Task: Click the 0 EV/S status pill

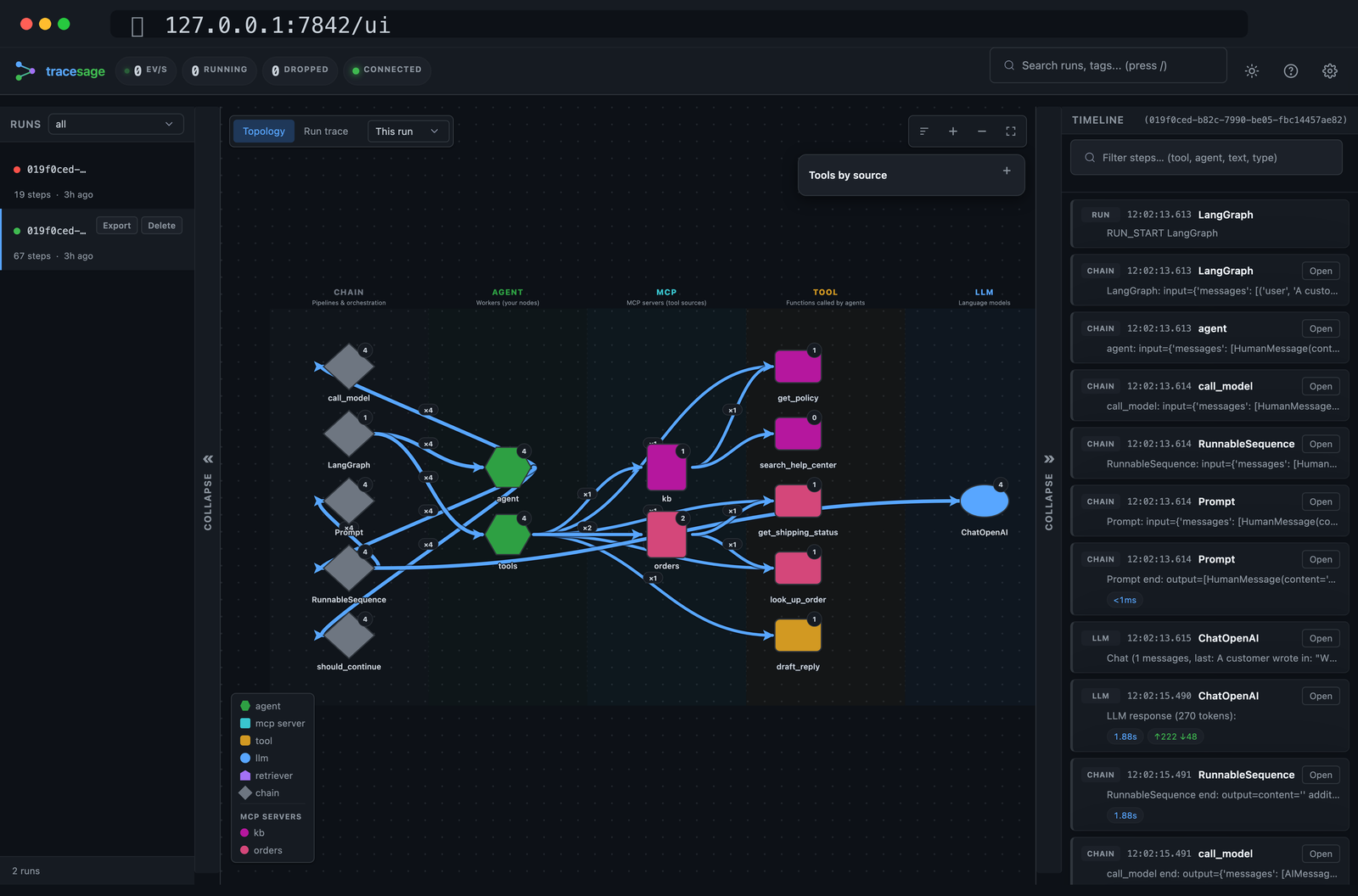Action: click(146, 70)
